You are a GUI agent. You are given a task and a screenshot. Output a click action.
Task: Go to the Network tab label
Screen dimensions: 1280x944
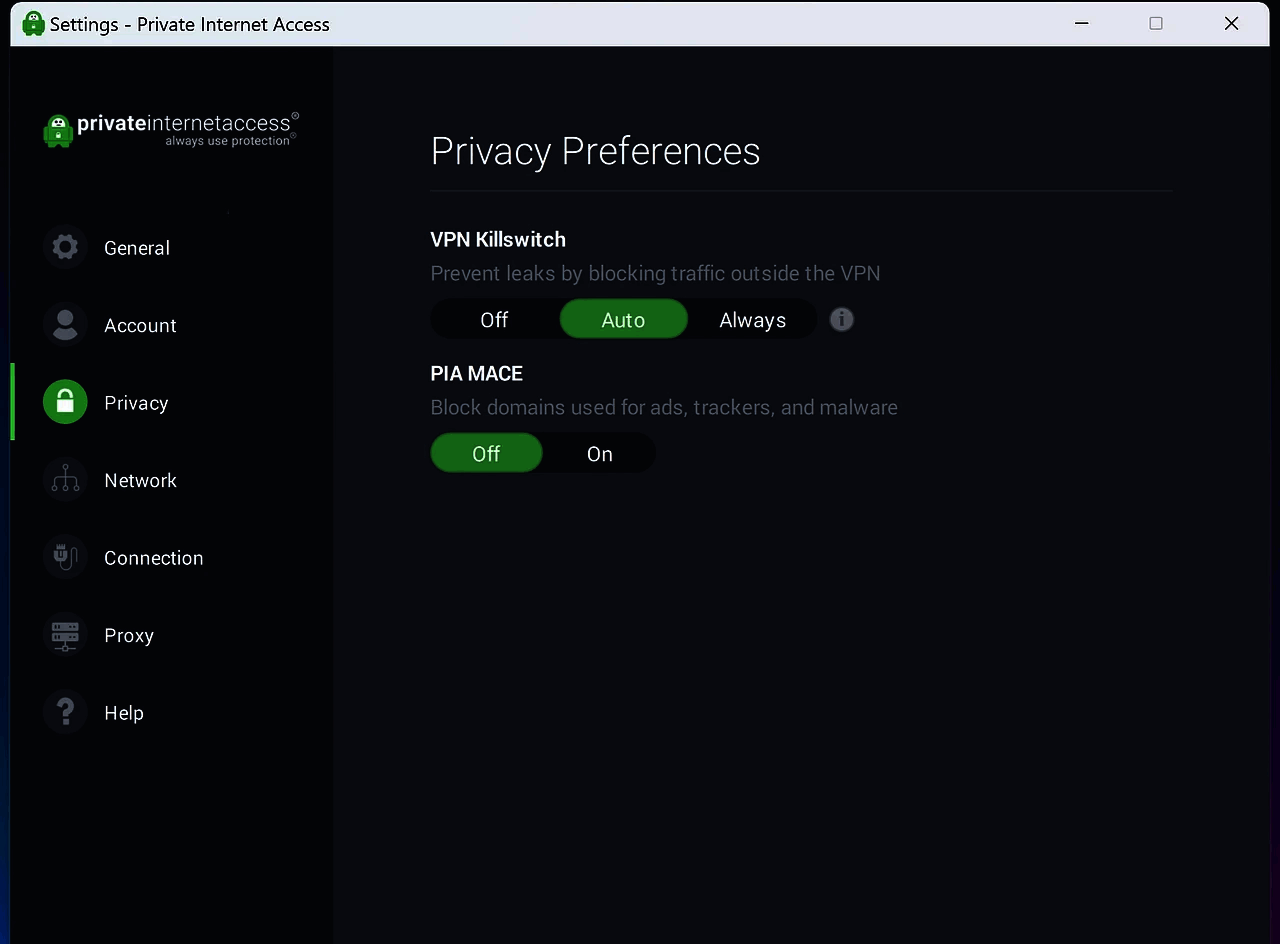[140, 481]
